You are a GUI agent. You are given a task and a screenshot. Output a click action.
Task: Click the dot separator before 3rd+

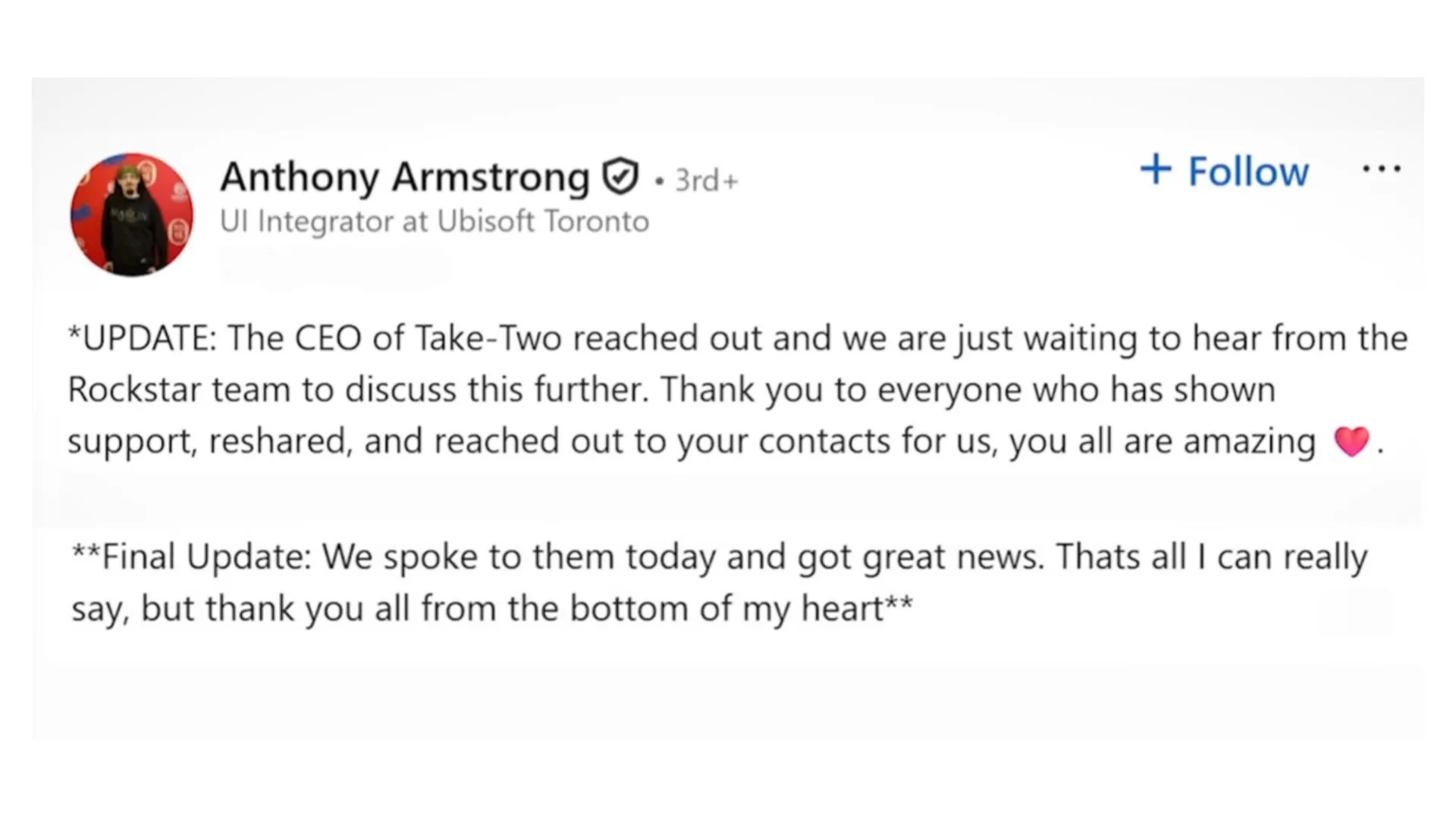point(660,181)
